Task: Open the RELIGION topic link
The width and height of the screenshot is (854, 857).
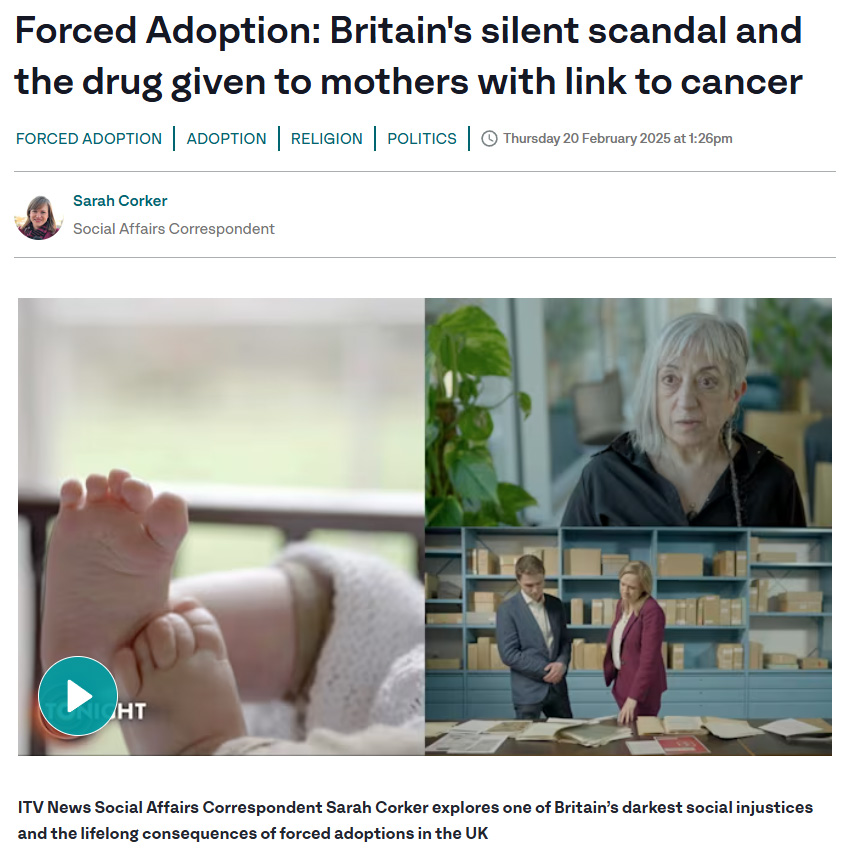Action: 327,139
